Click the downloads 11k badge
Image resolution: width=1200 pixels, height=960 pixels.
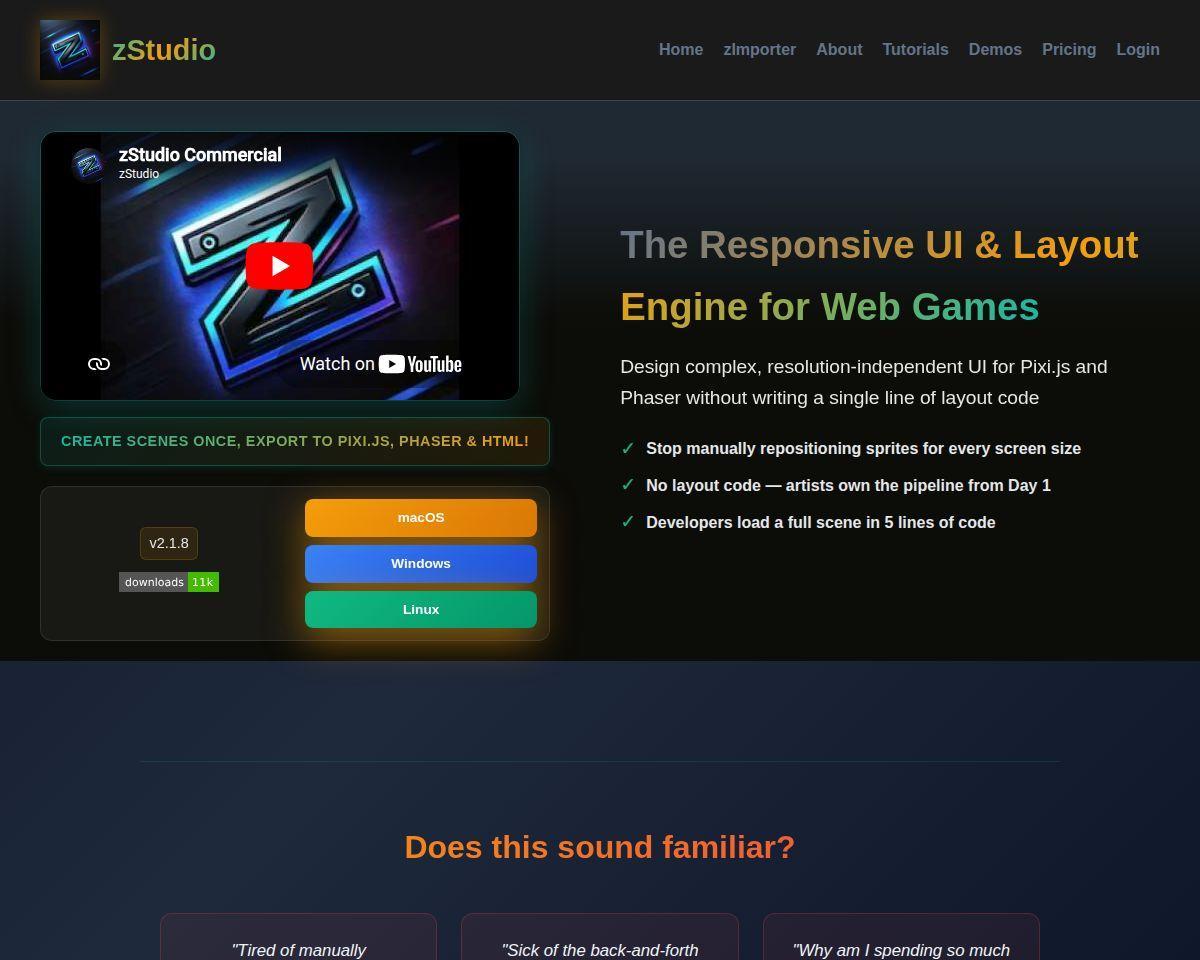pyautogui.click(x=169, y=582)
